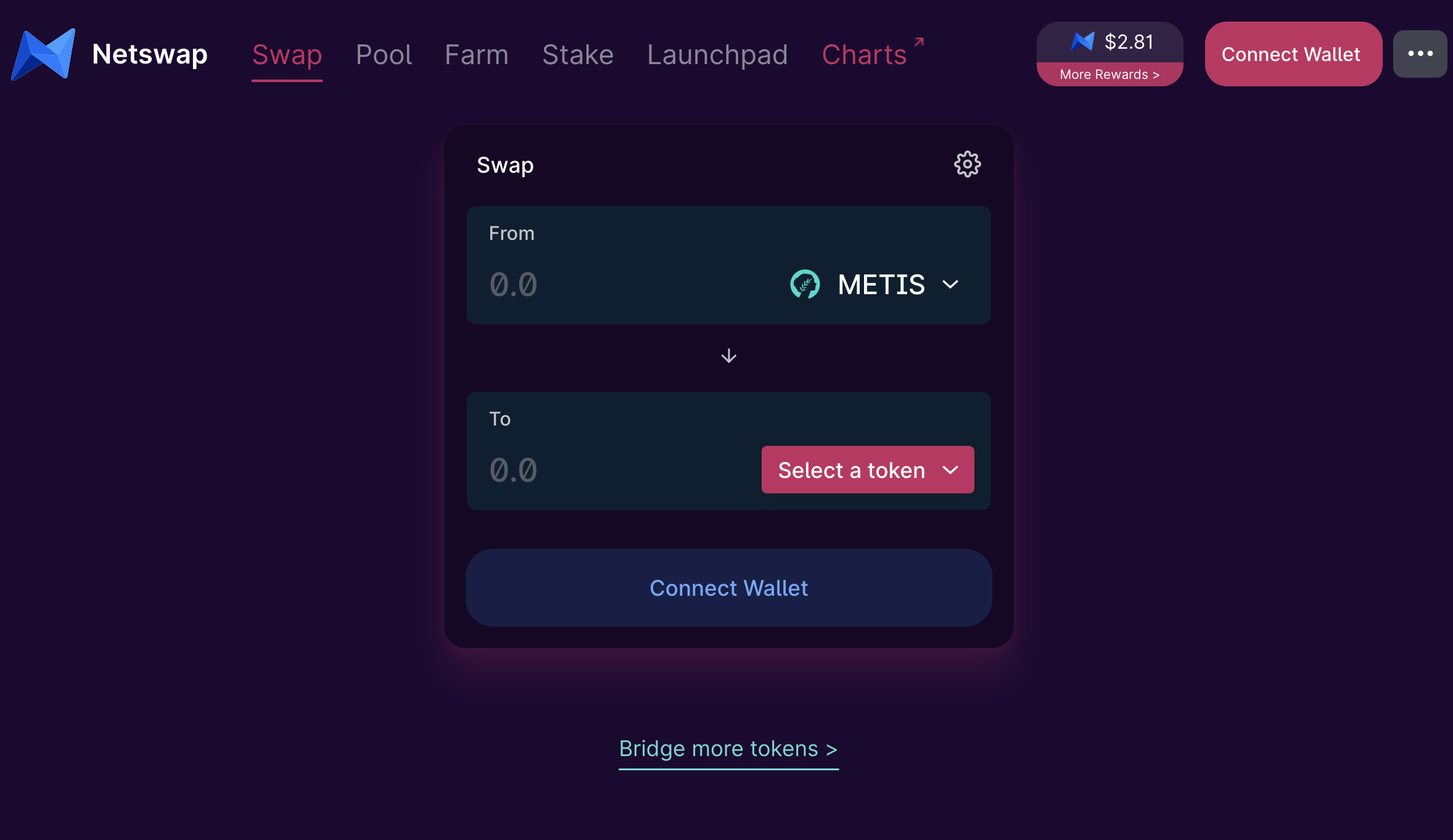Switch to the Pool tab
The image size is (1453, 840).
coord(384,54)
